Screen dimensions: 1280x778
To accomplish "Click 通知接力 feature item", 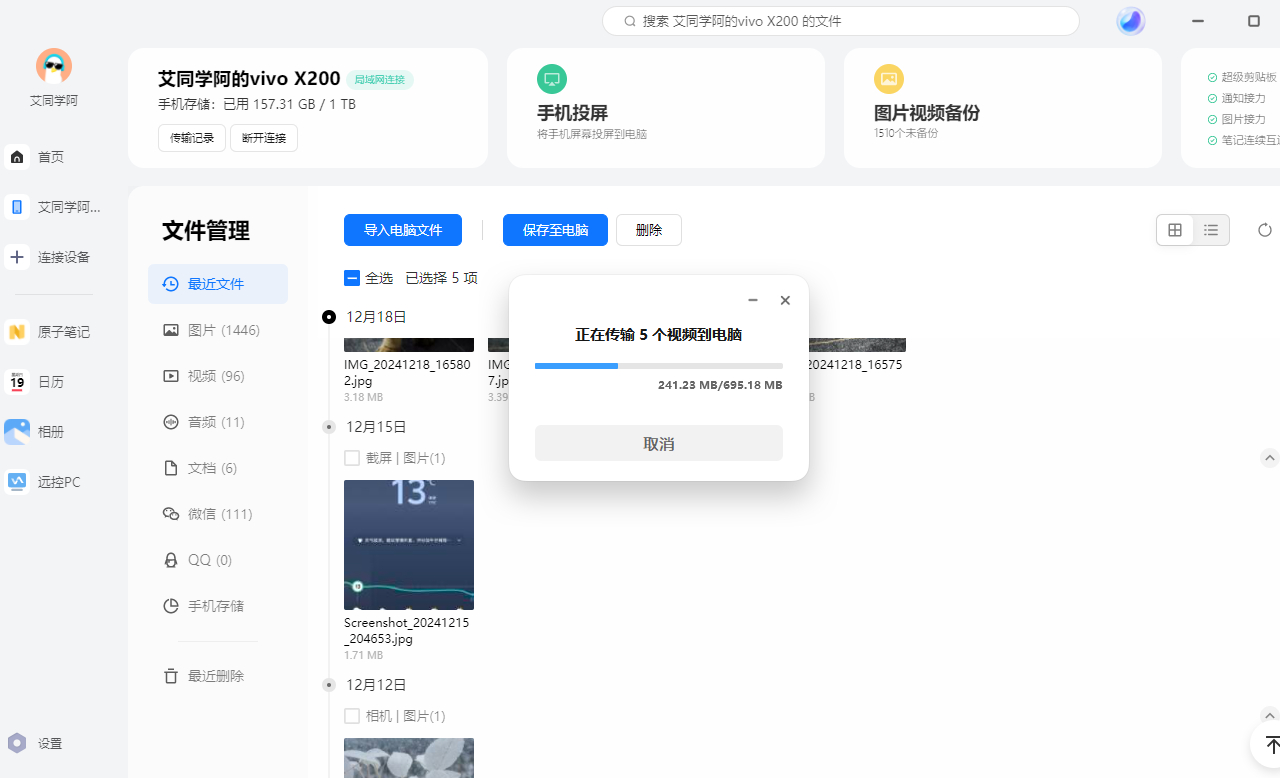I will (1236, 98).
